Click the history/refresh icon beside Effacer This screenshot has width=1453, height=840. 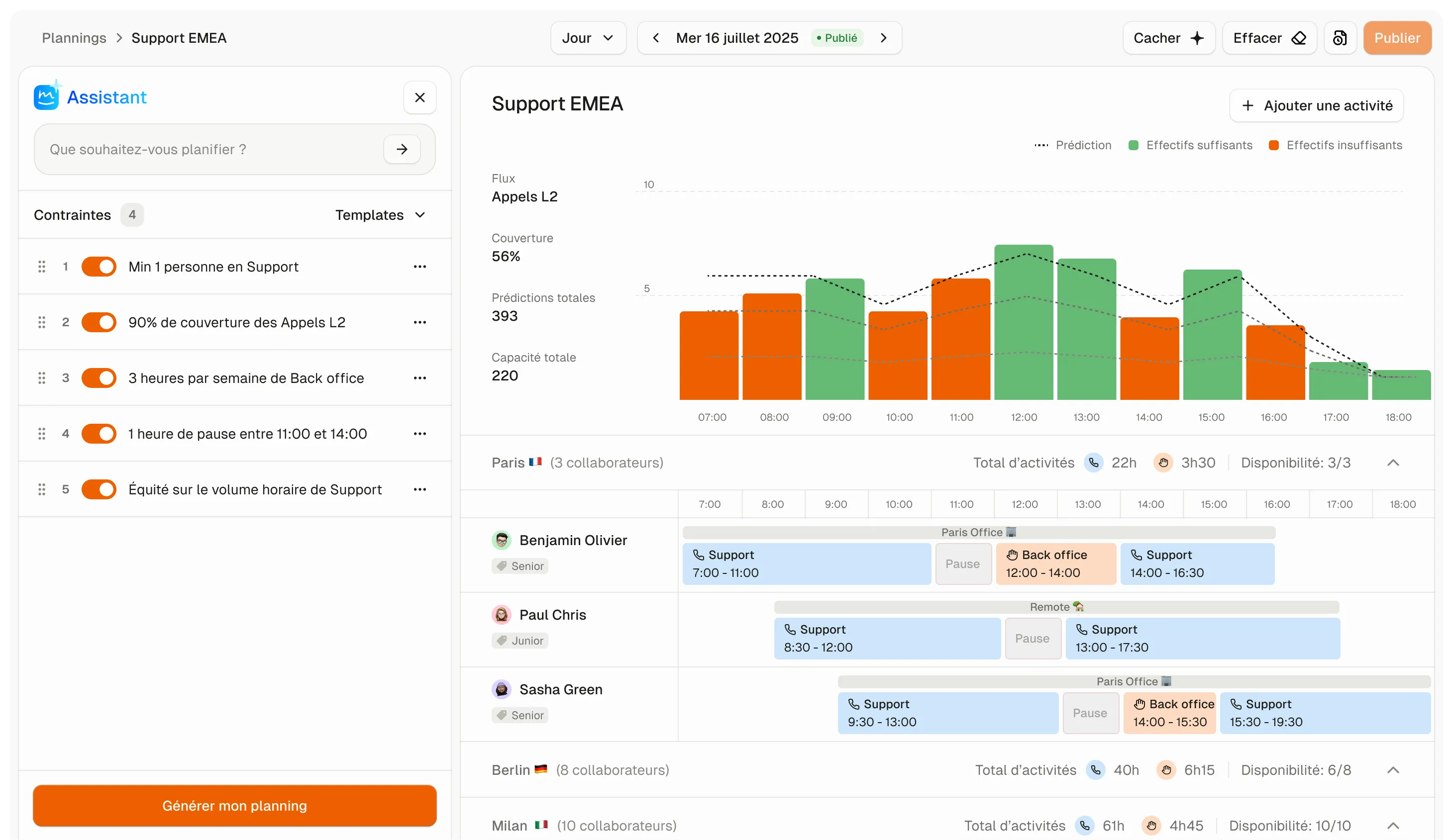pyautogui.click(x=1340, y=38)
